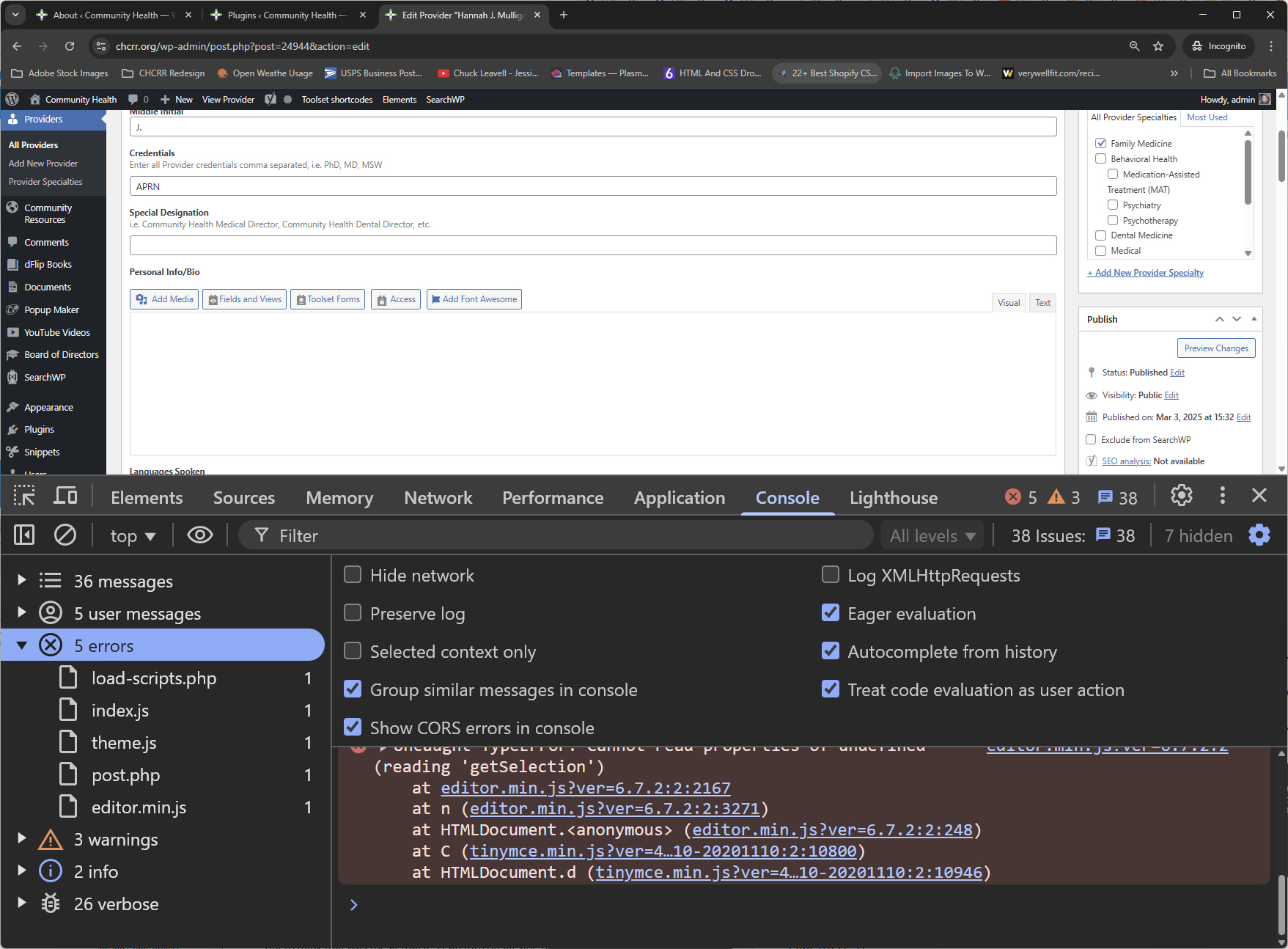Click the WordPress logo in admin bar
The image size is (1288, 949).
[x=12, y=99]
